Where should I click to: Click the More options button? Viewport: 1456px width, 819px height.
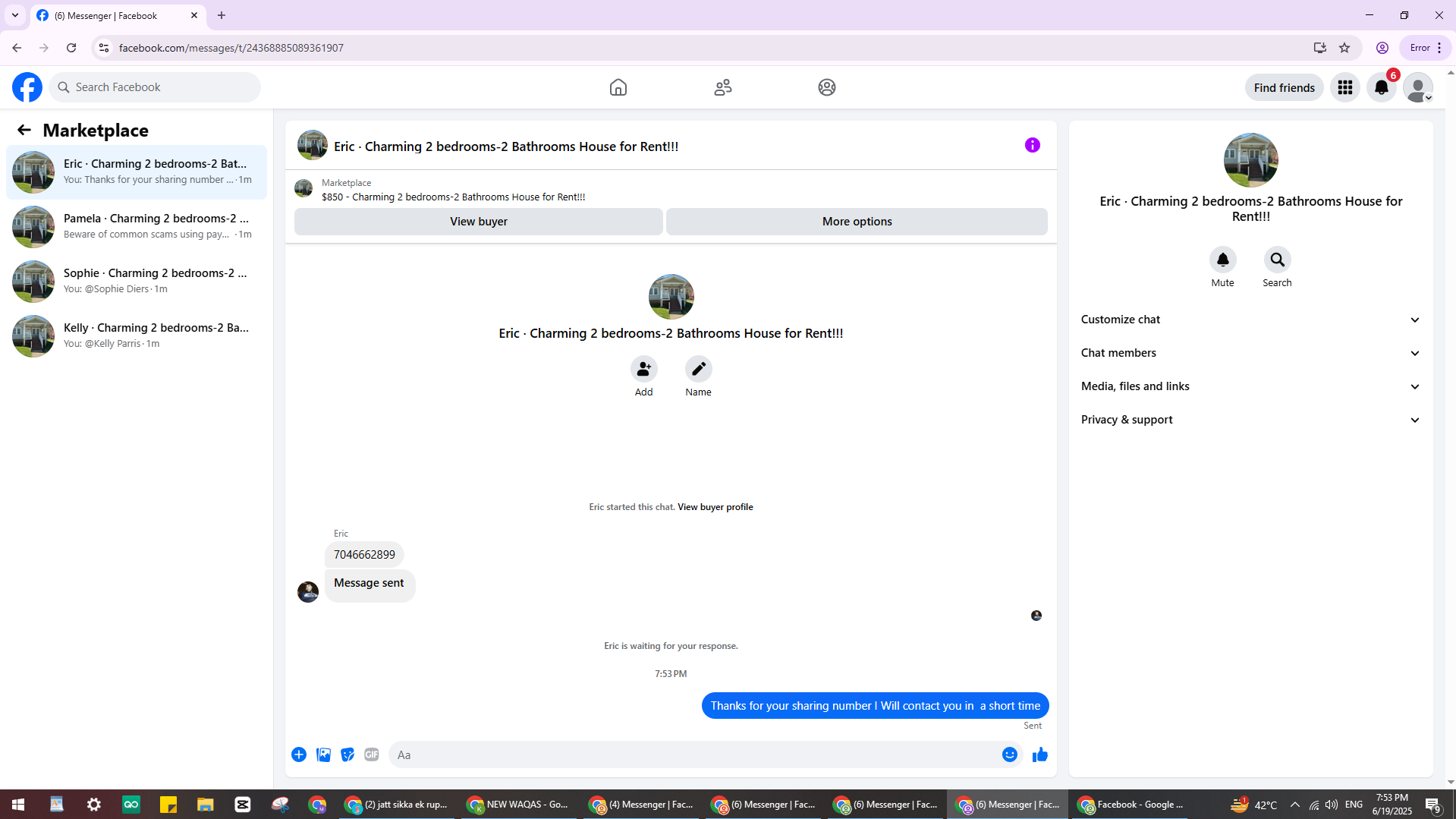pos(857,222)
